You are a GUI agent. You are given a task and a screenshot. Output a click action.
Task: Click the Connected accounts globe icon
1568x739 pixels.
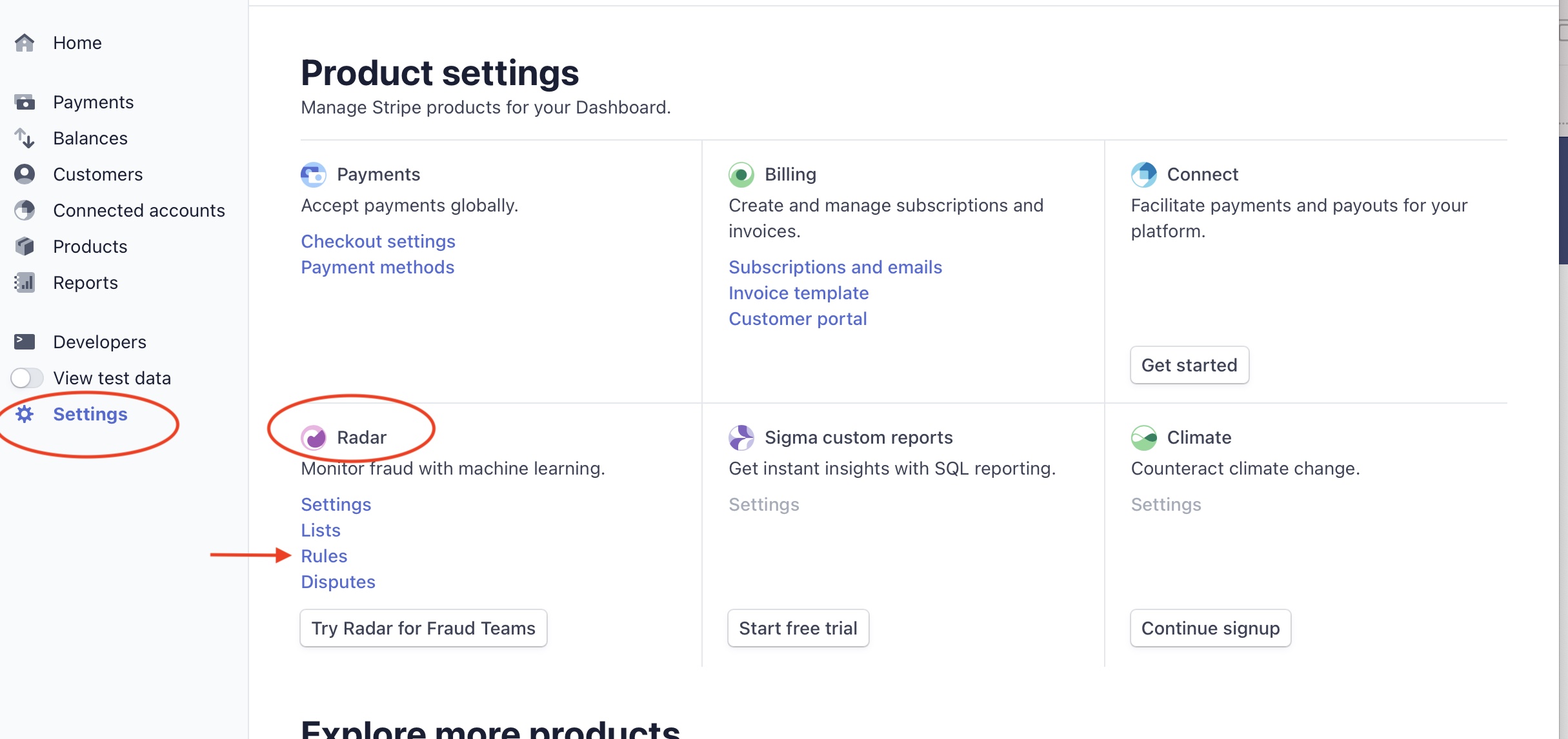point(25,210)
